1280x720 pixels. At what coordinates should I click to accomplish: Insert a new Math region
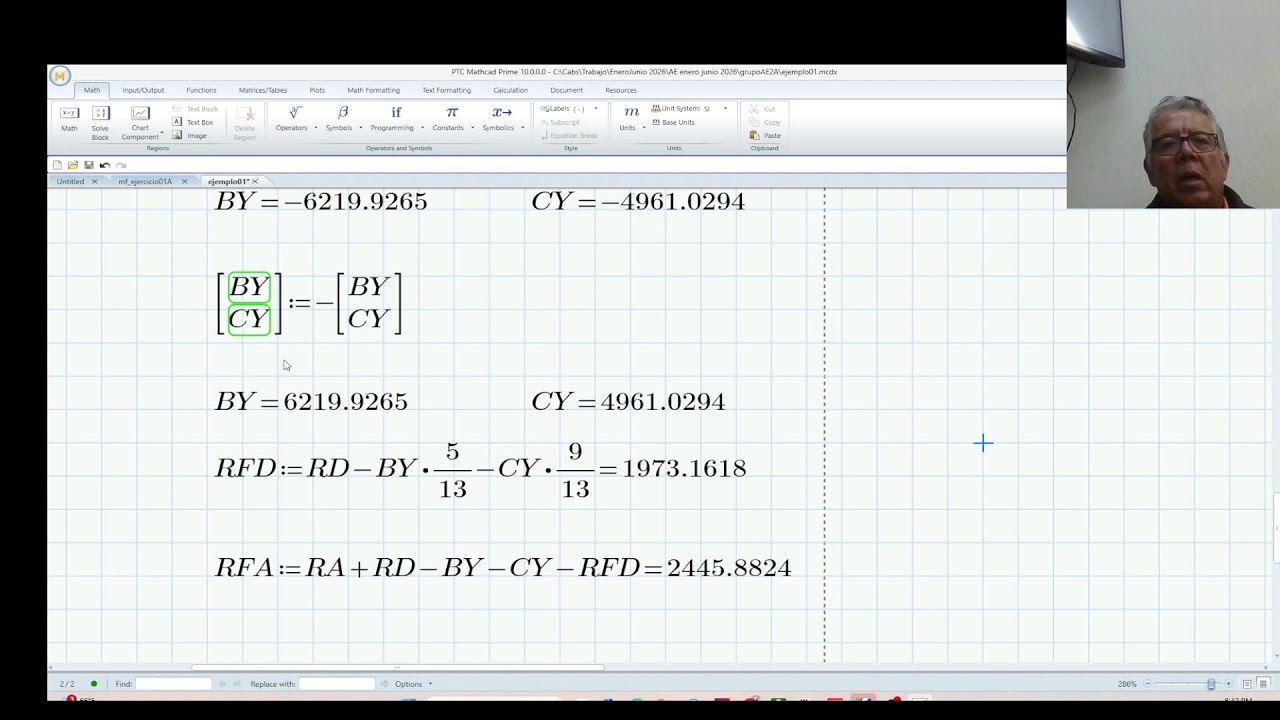coord(69,119)
